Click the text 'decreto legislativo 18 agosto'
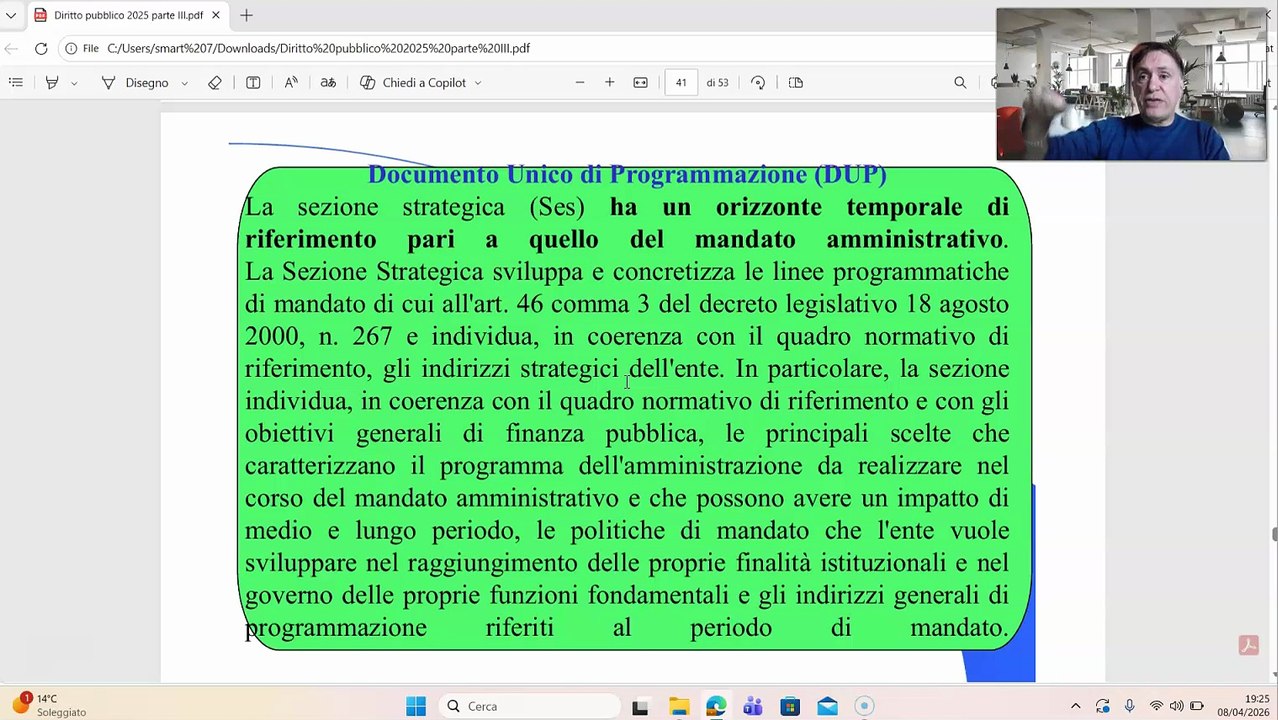This screenshot has width=1278, height=720. click(853, 304)
